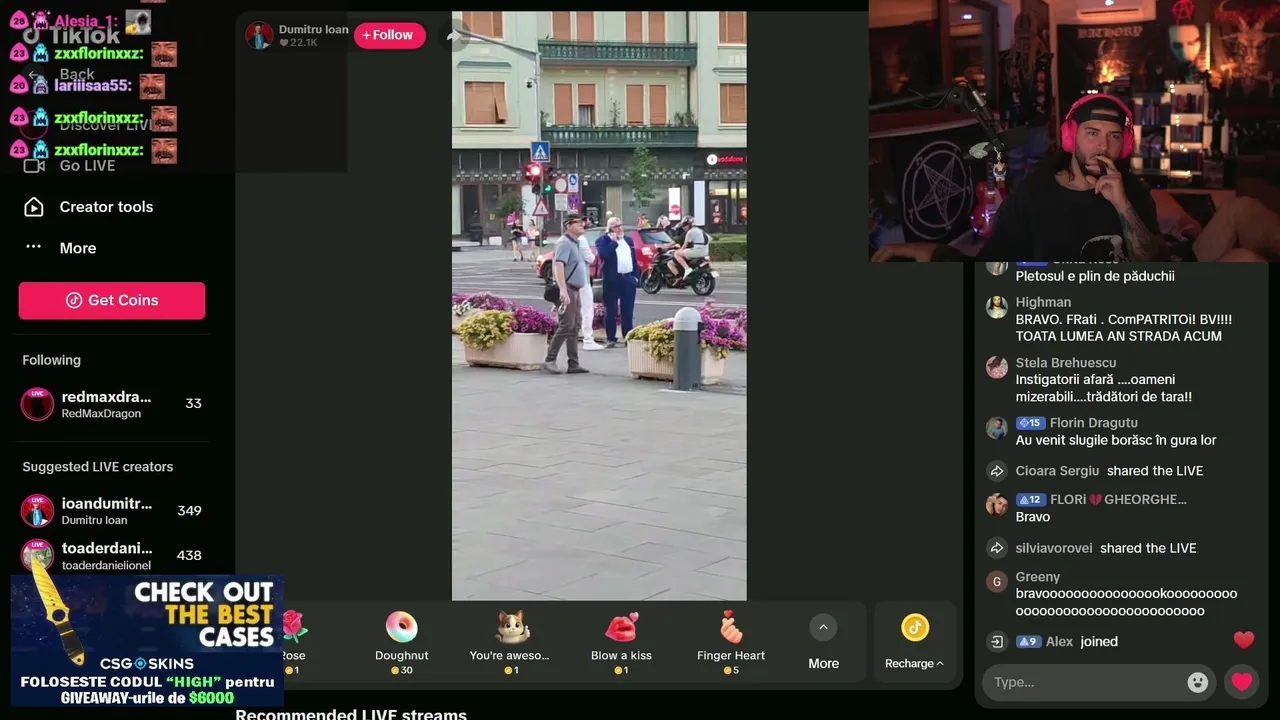
Task: Click the 22.1K likes count
Action: (299, 43)
